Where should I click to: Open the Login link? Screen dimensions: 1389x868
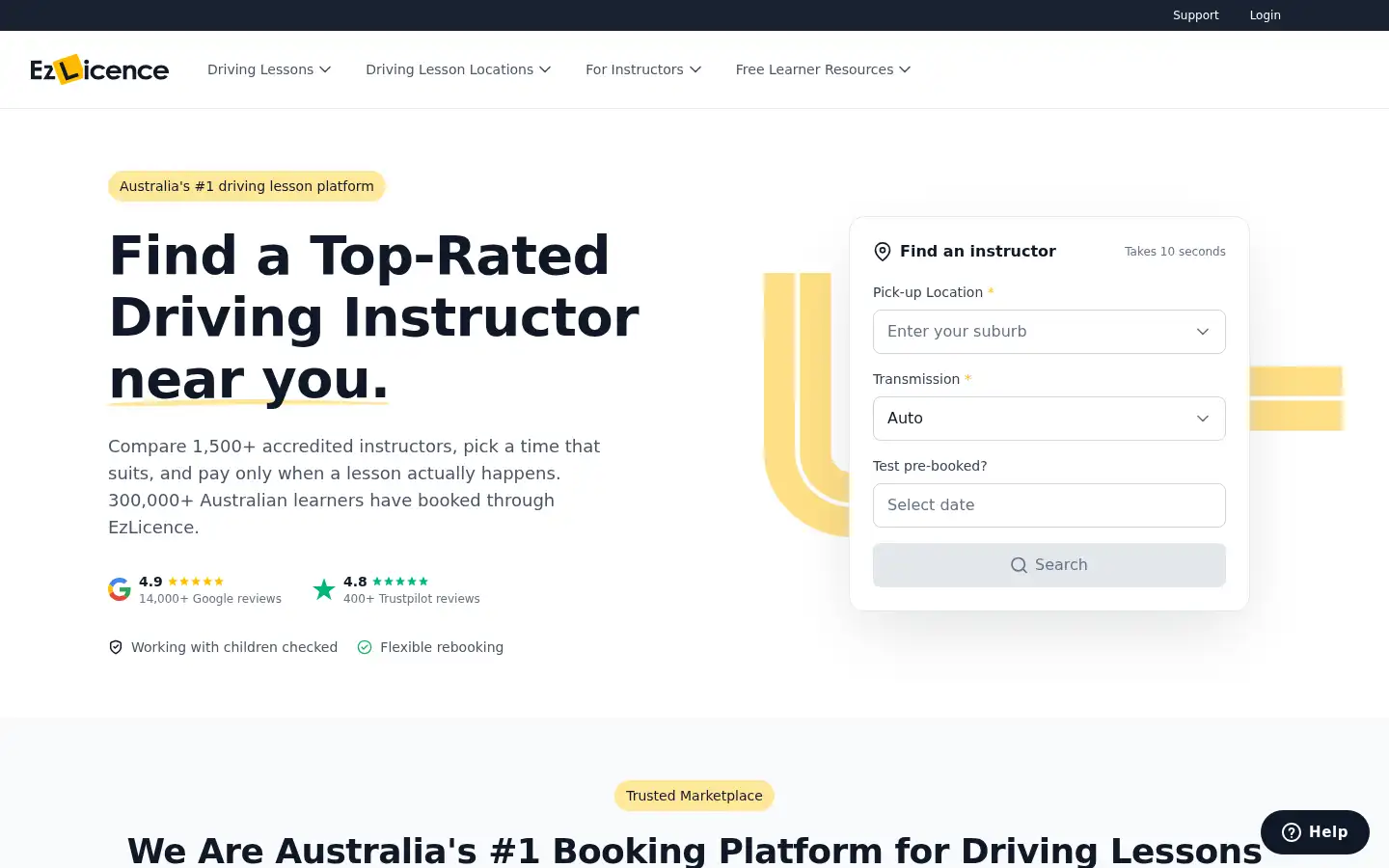(x=1265, y=15)
